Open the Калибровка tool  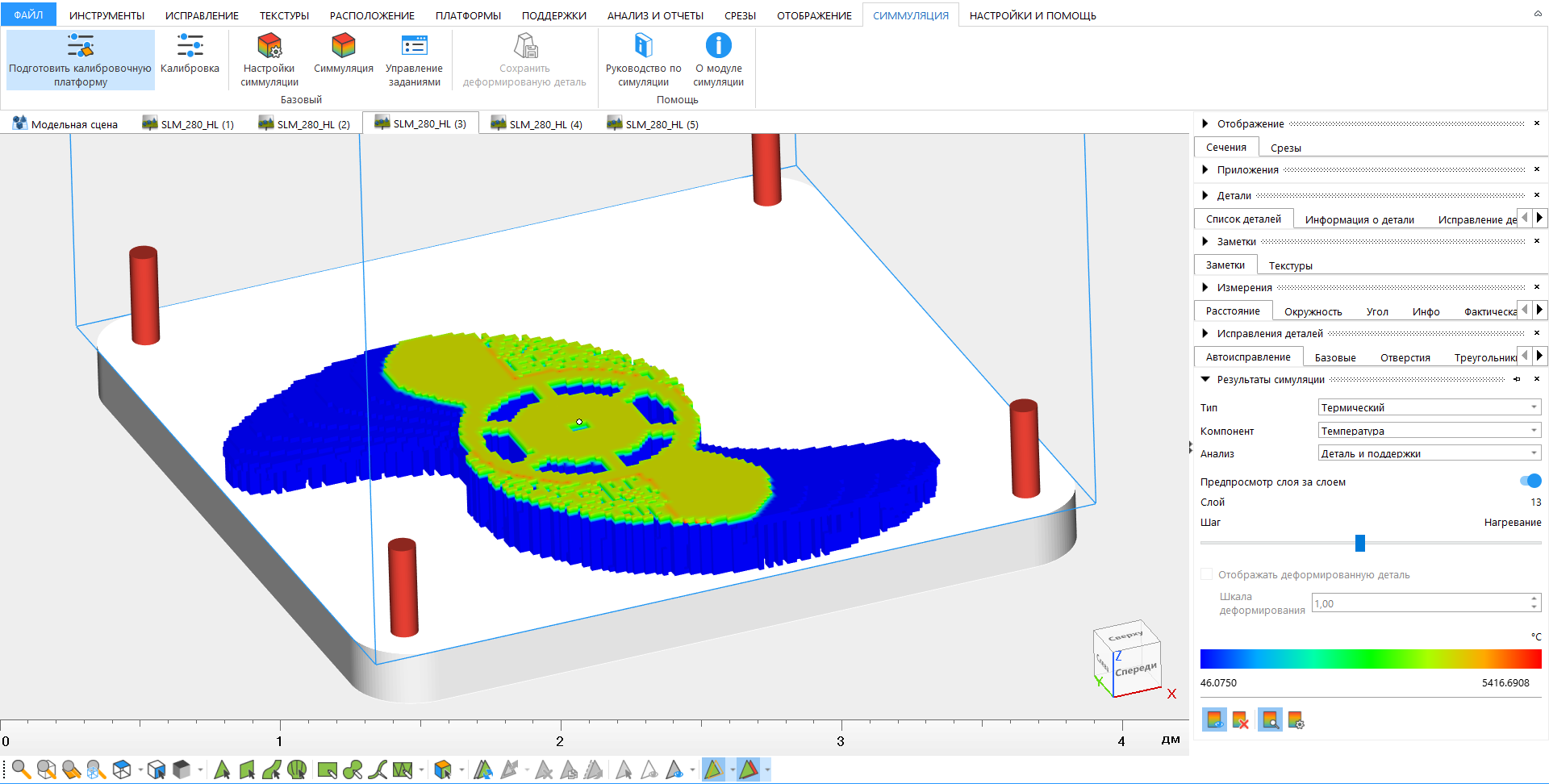(190, 54)
